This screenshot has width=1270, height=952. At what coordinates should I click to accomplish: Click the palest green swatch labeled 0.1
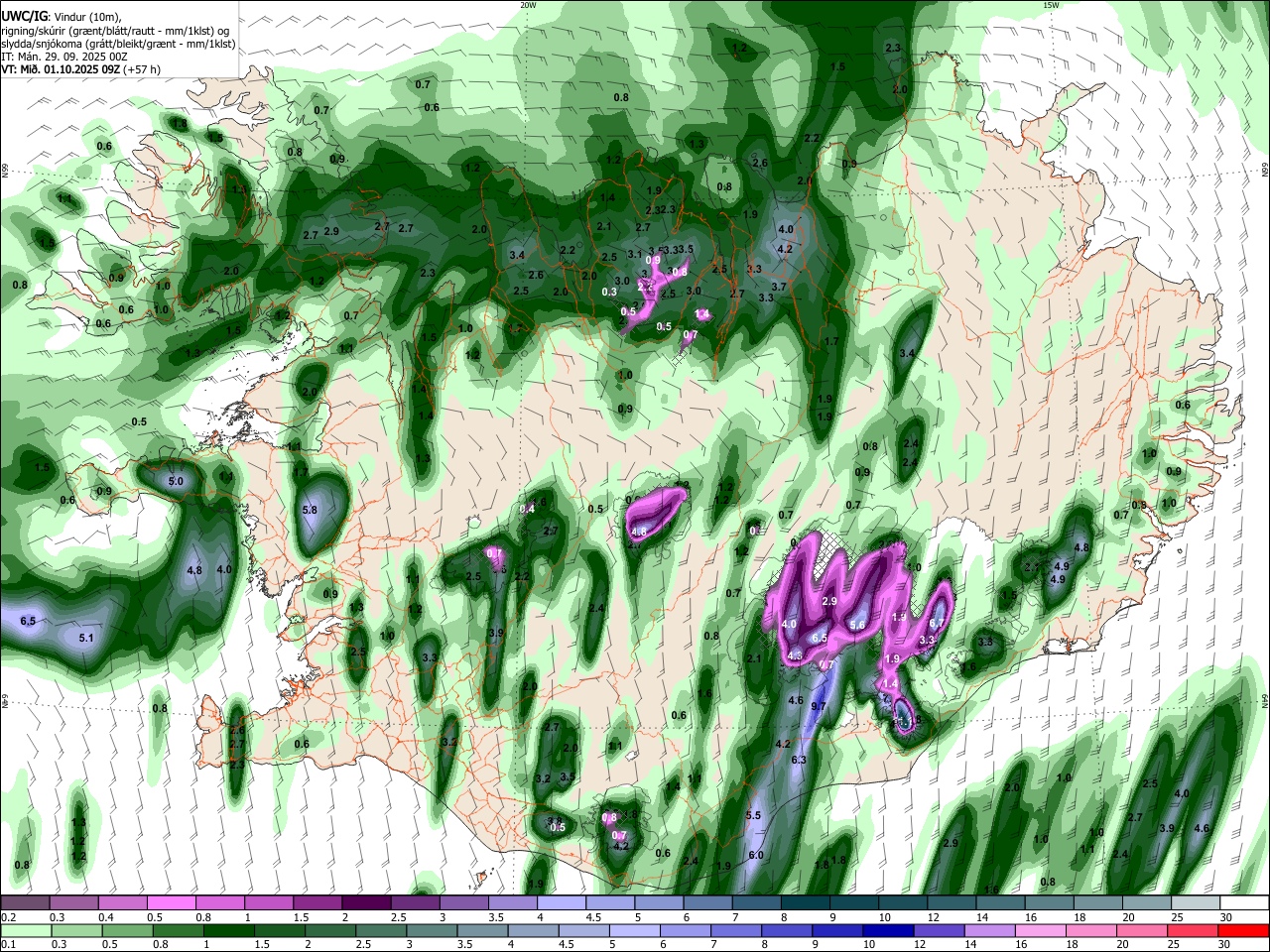[x=25, y=930]
